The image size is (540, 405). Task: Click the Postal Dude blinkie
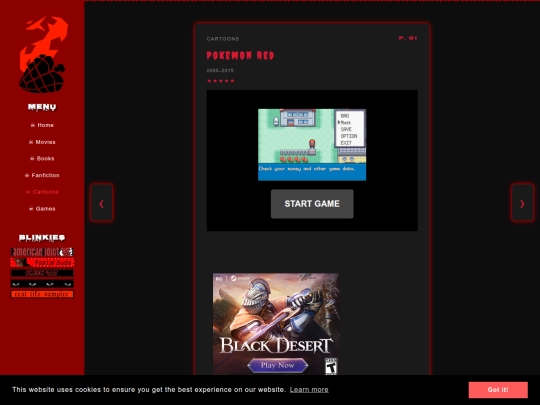(42, 262)
